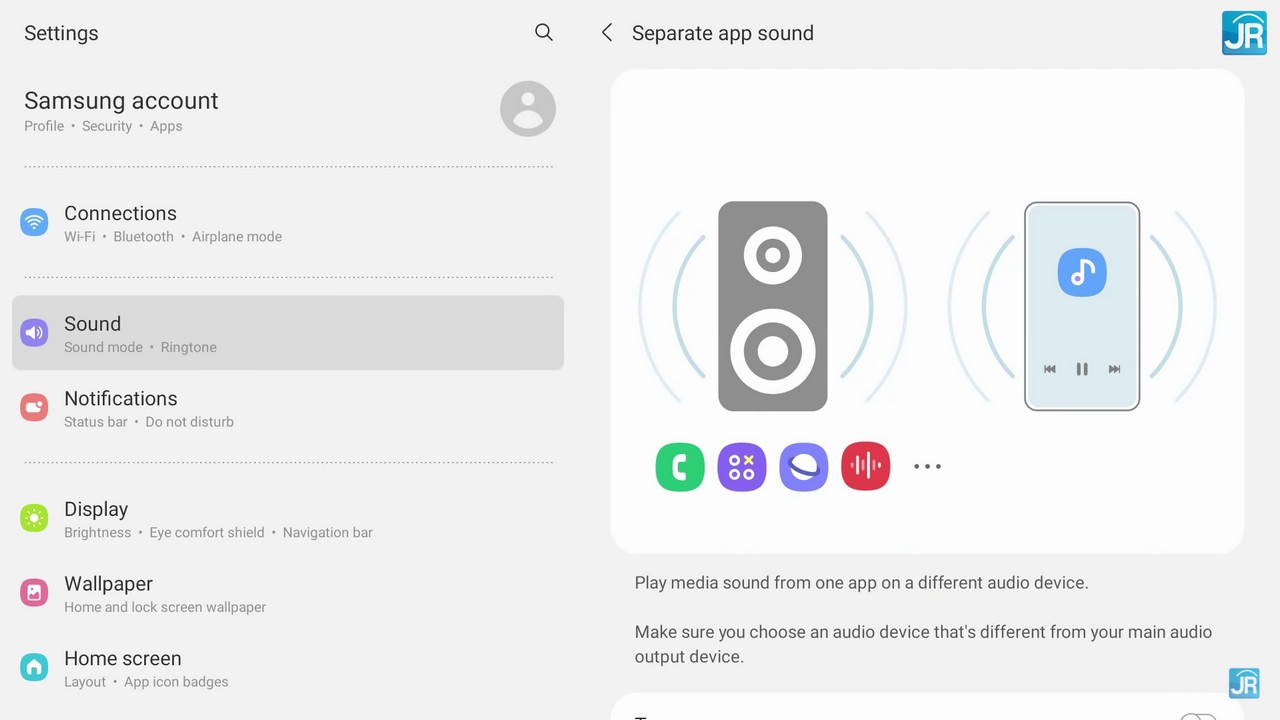Select the Sound settings item

pyautogui.click(x=288, y=333)
